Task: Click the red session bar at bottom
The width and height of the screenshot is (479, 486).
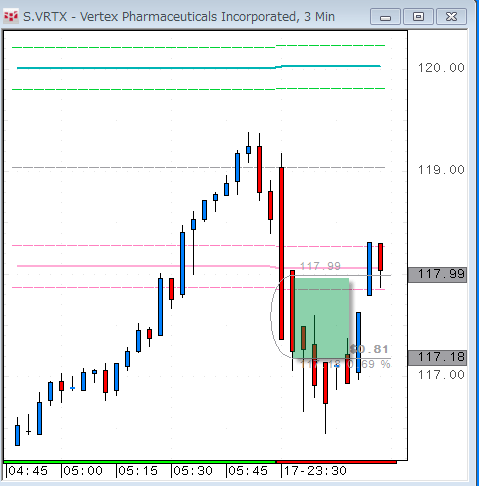Action: pos(336,462)
